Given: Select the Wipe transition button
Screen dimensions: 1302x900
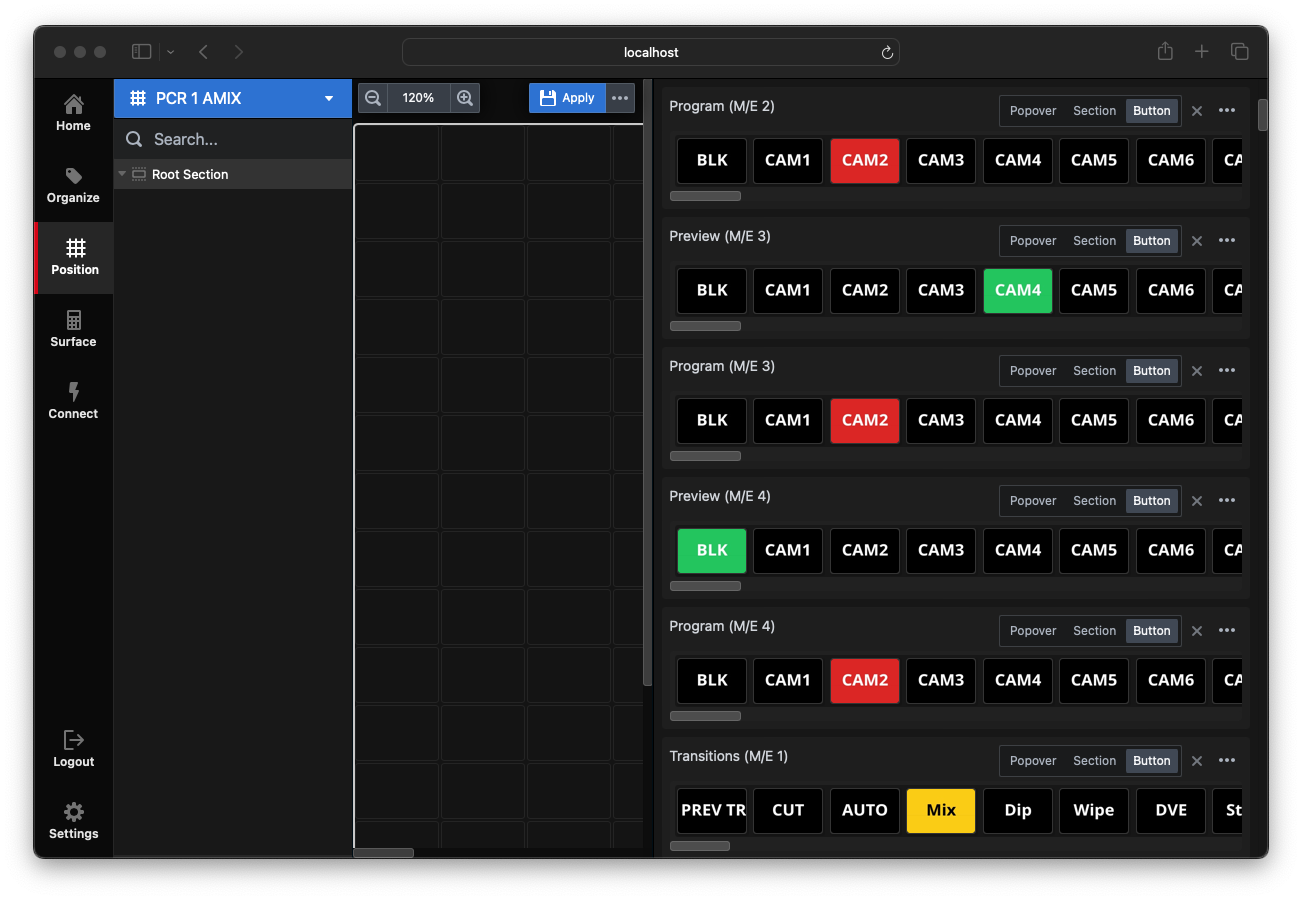Looking at the screenshot, I should tap(1094, 810).
